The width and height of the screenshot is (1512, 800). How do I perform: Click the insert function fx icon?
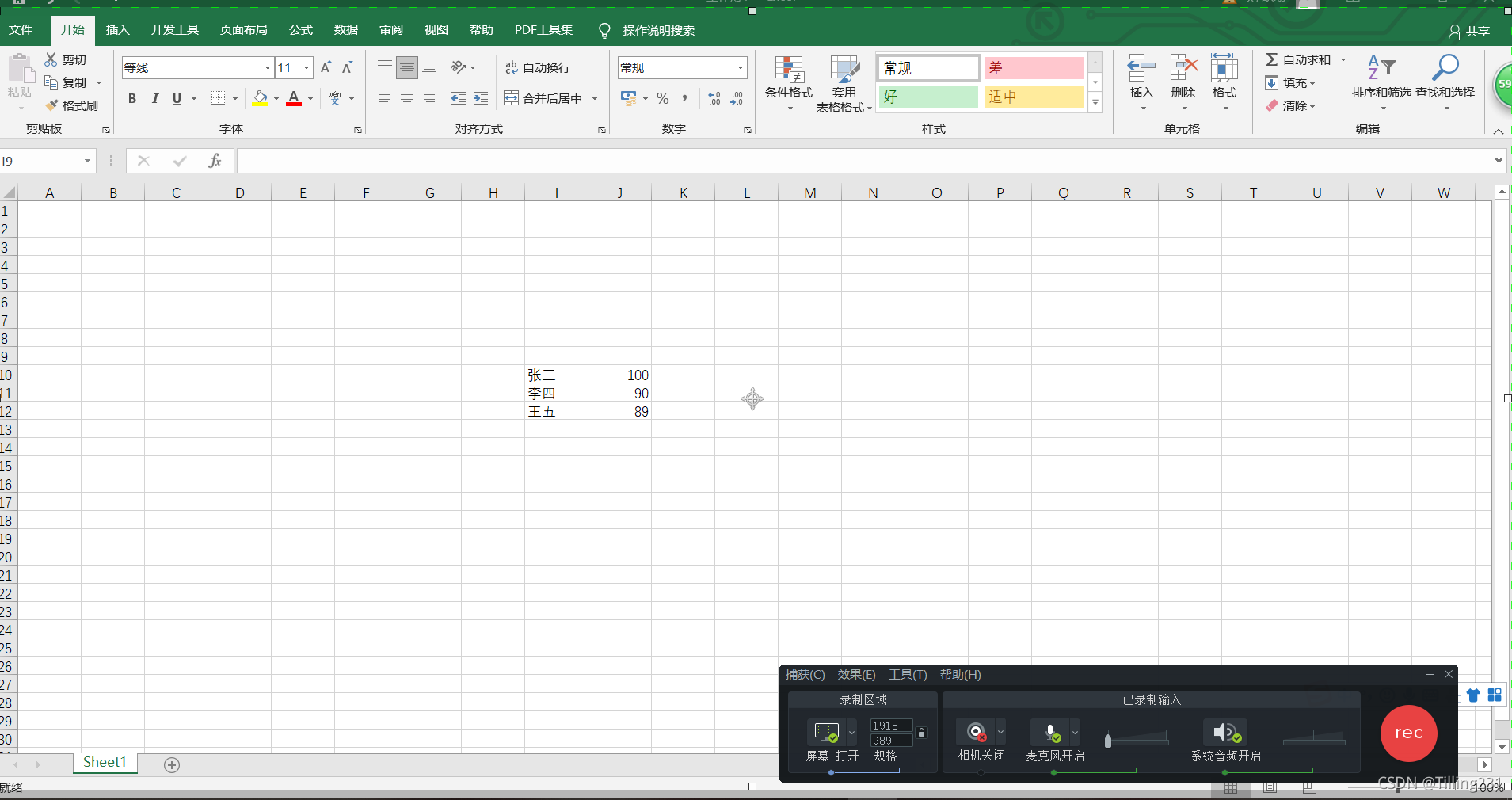(x=215, y=161)
